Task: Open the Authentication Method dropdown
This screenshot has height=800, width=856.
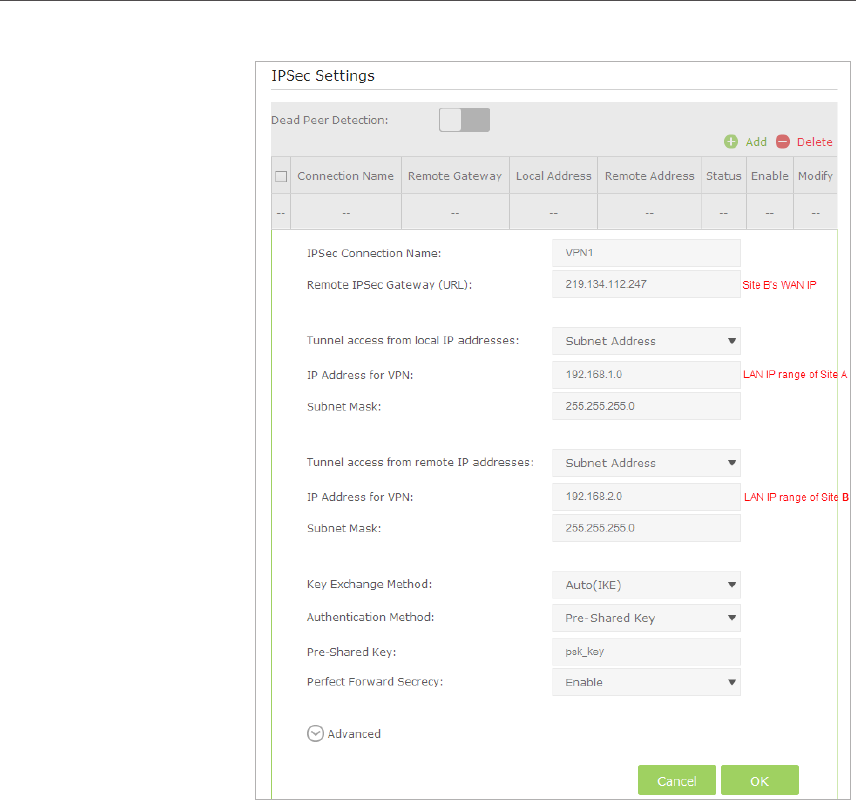Action: tap(646, 618)
